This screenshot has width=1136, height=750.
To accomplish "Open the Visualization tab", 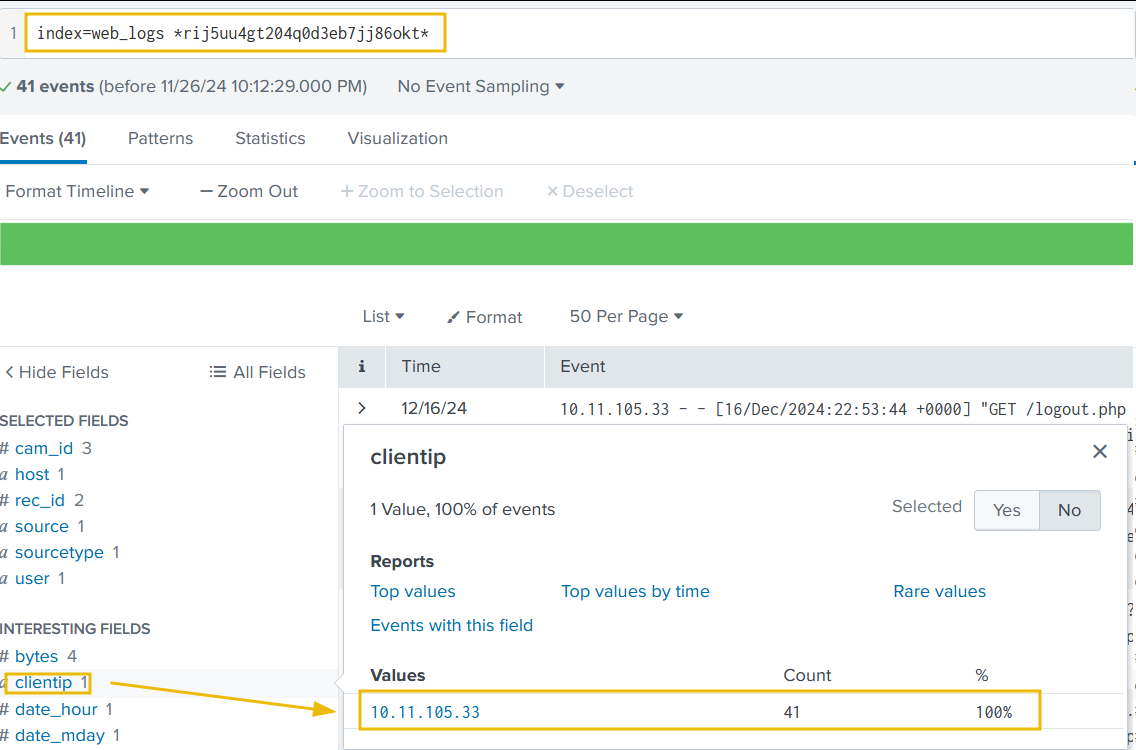I will point(397,139).
